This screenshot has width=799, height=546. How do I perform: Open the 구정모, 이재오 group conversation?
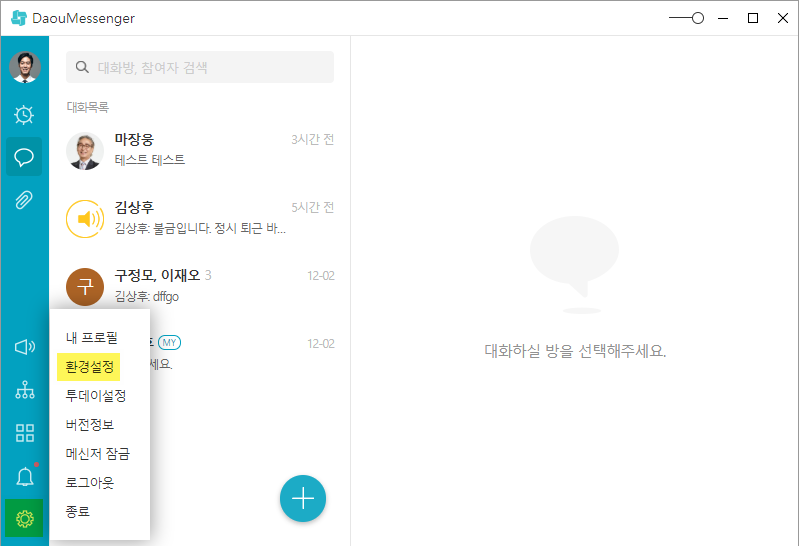pos(200,285)
